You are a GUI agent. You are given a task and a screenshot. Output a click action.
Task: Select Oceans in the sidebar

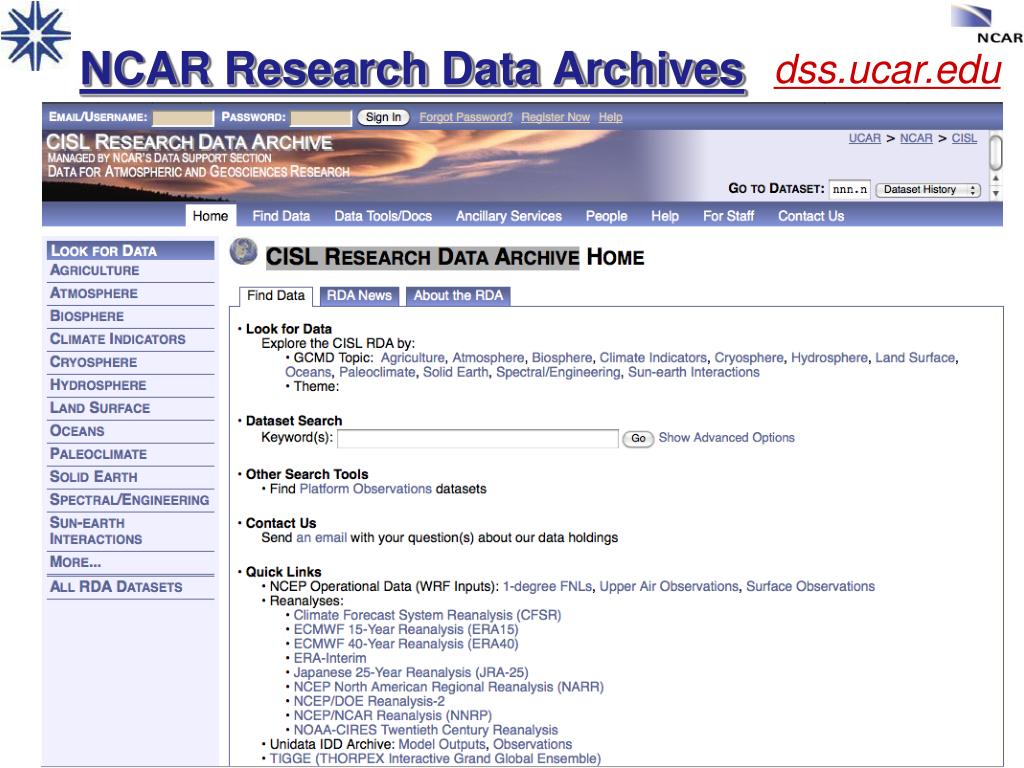coord(77,431)
